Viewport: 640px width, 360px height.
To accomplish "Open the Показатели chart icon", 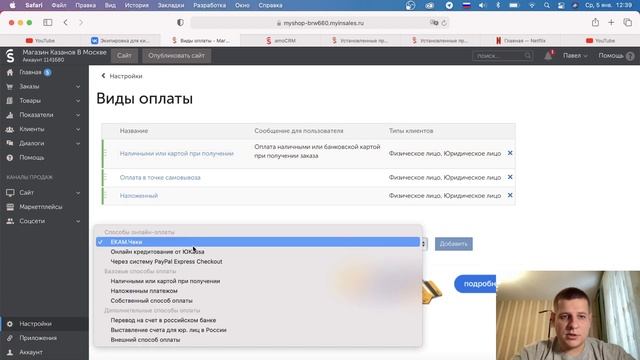I will point(10,115).
